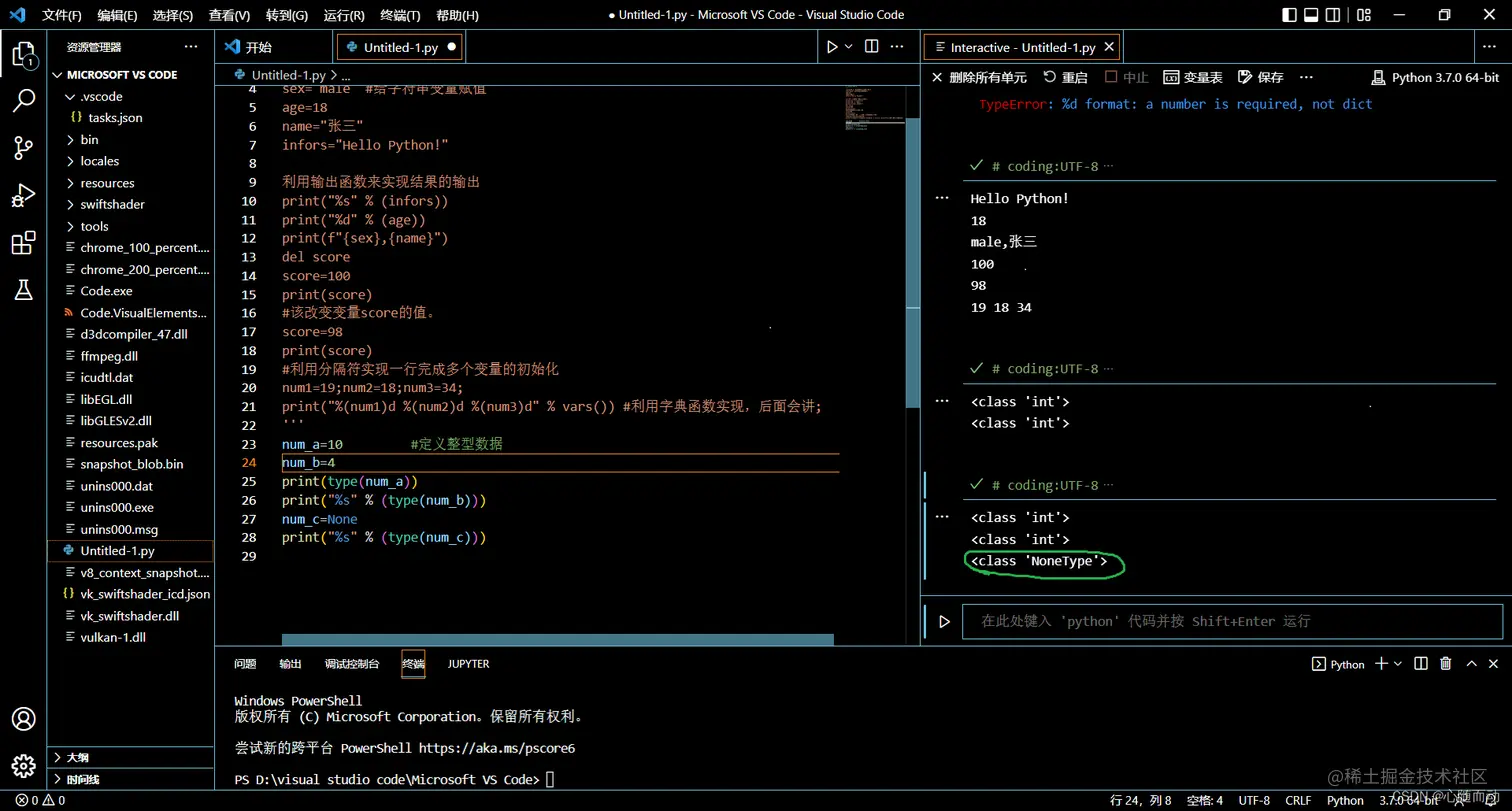Click the code minimap overview
The height and width of the screenshot is (811, 1512).
[874, 109]
